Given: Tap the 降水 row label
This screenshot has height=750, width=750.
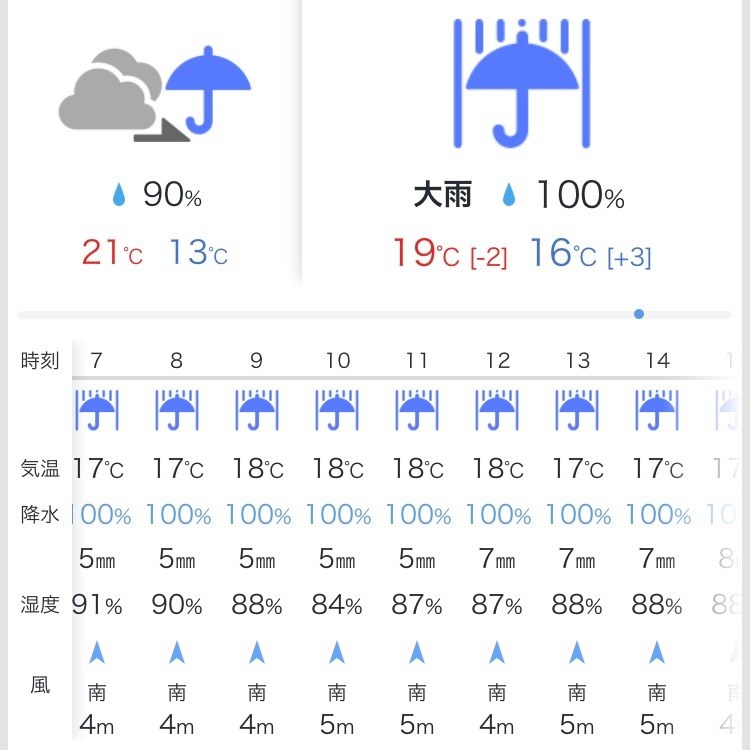Looking at the screenshot, I should (x=40, y=515).
